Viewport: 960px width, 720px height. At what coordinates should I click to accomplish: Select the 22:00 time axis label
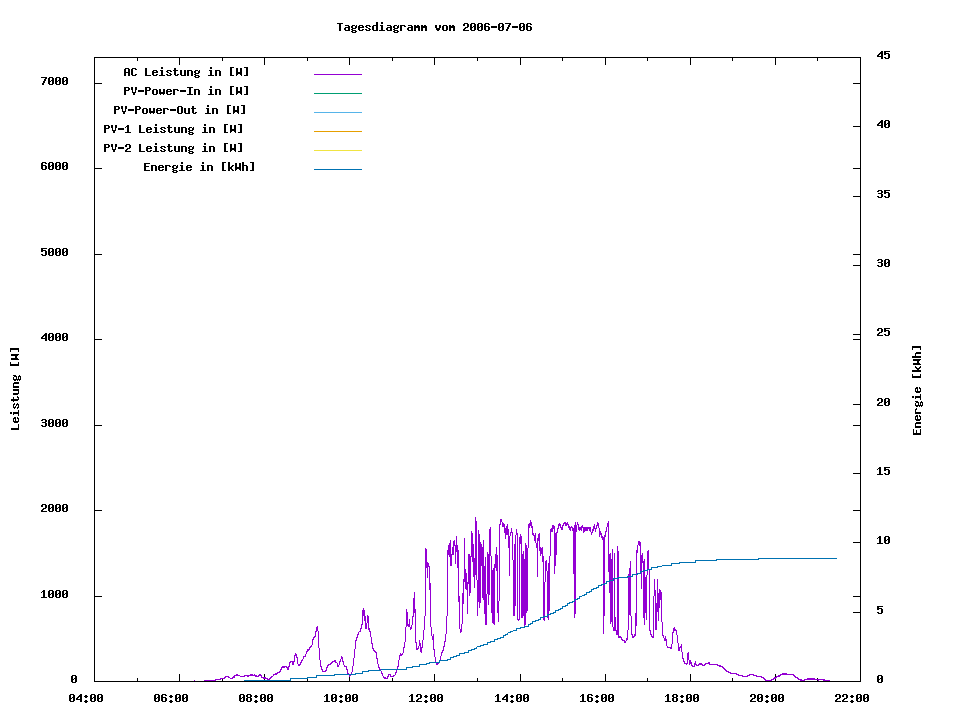coord(852,698)
